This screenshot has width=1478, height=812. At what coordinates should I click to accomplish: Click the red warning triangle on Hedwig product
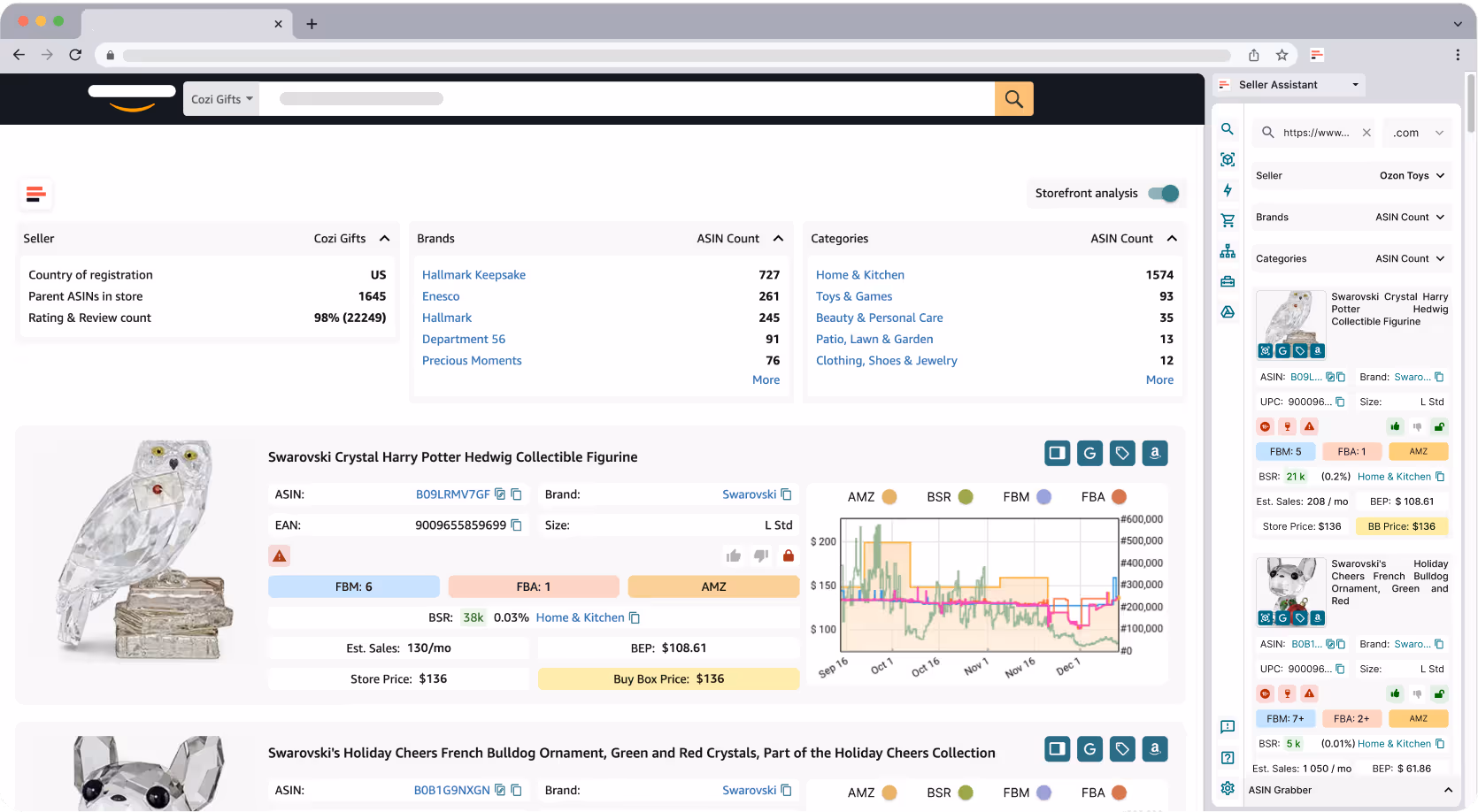(x=280, y=556)
